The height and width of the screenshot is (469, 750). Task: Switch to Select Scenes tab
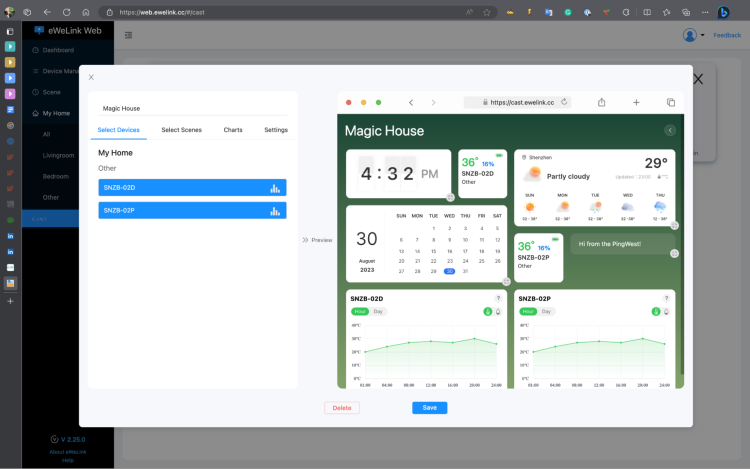tap(181, 130)
